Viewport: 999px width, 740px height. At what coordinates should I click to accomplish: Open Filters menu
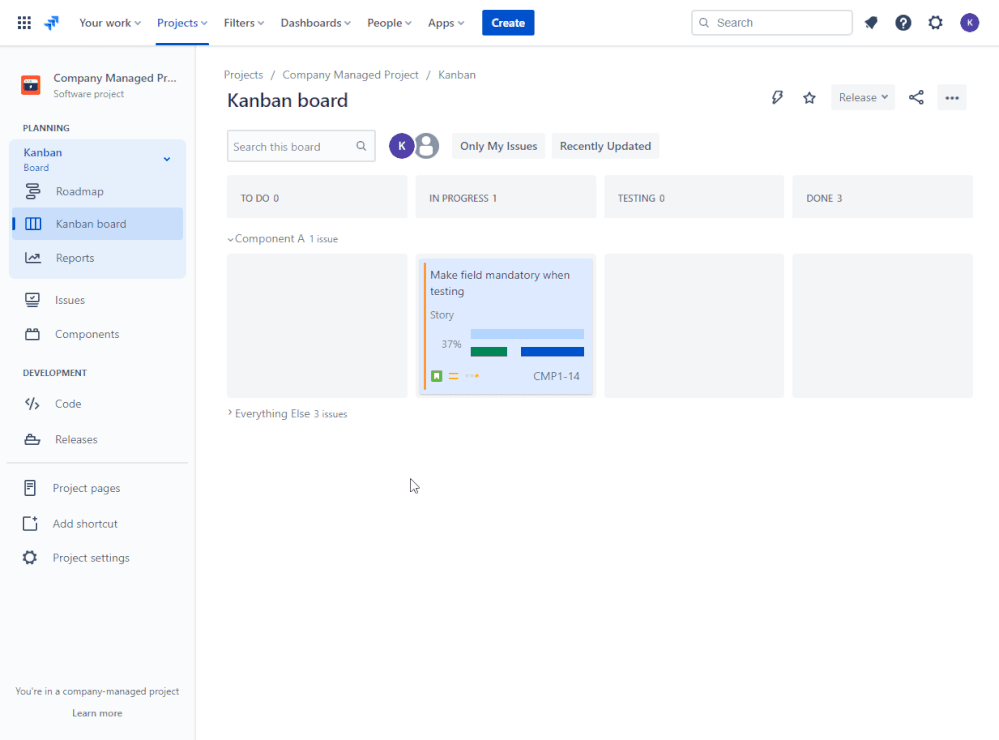[243, 23]
